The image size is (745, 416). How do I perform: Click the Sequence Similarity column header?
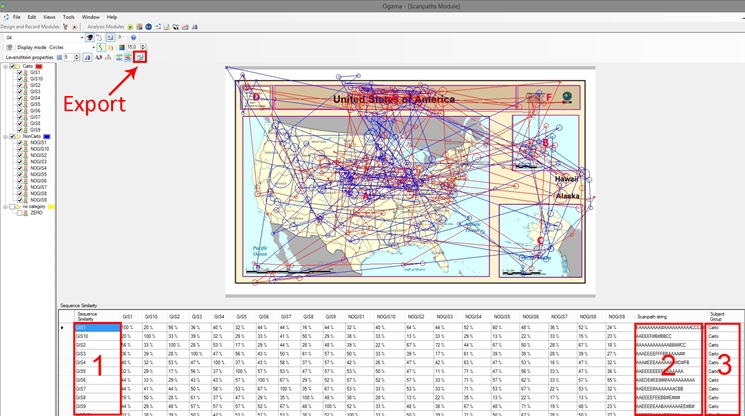(x=97, y=317)
